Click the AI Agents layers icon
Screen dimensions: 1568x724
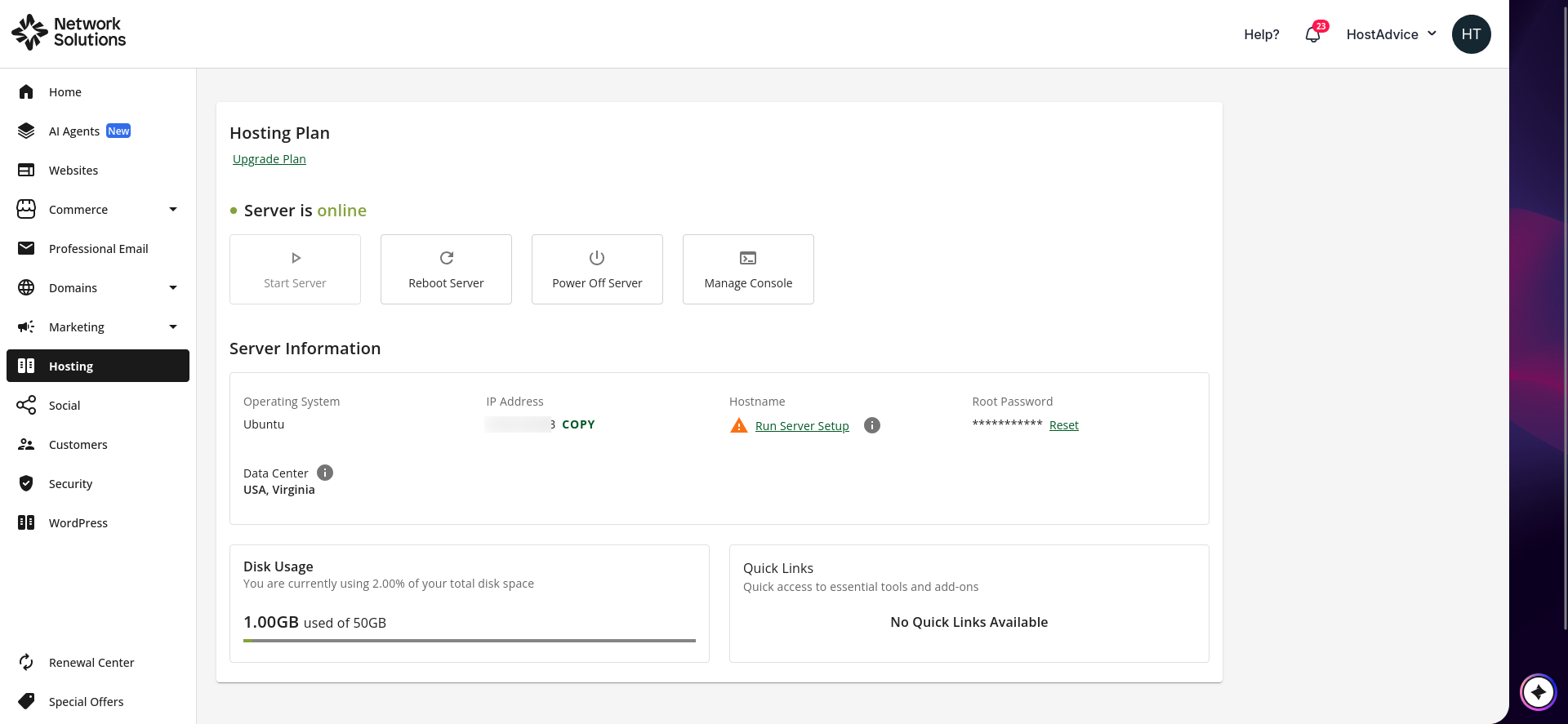tap(26, 131)
